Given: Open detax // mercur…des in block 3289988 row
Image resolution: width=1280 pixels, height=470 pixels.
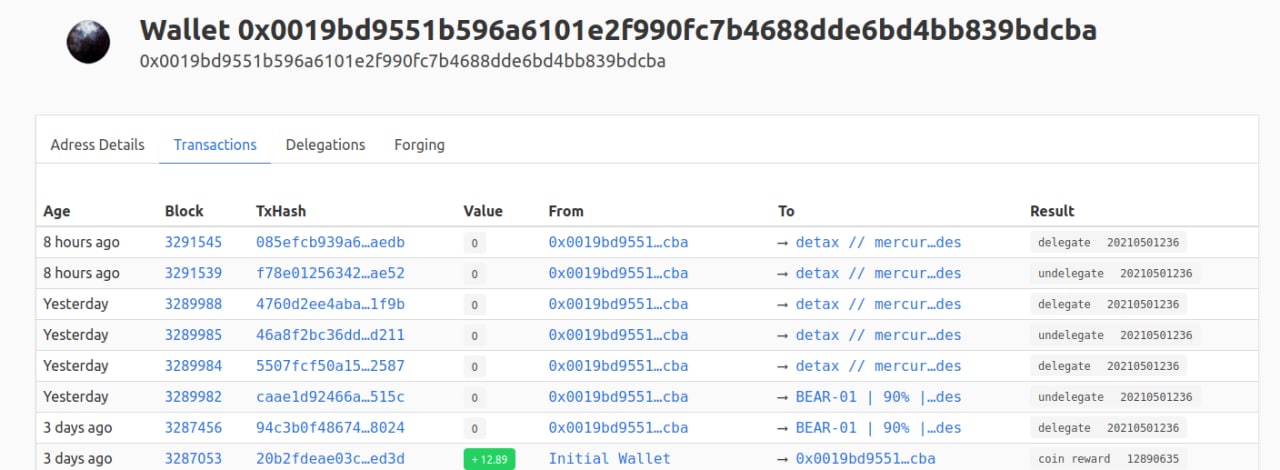Looking at the screenshot, I should click(x=878, y=304).
